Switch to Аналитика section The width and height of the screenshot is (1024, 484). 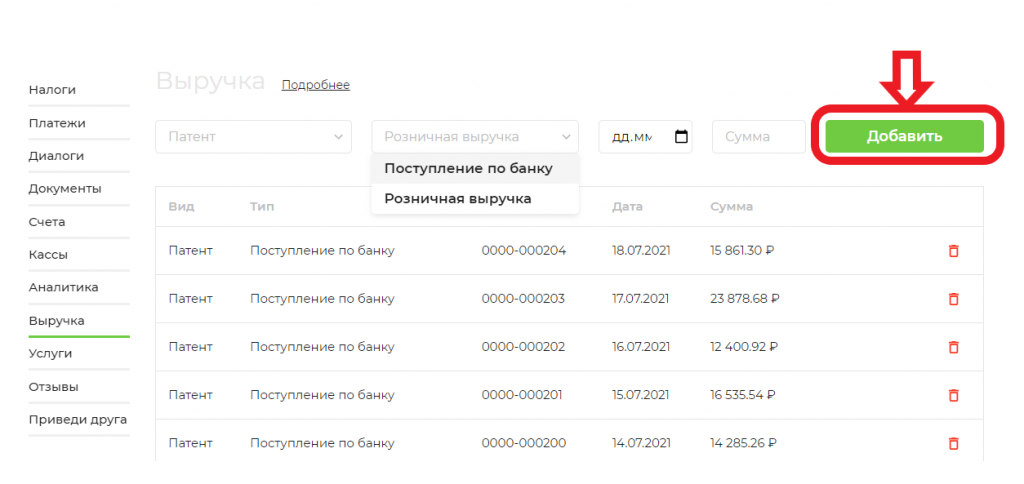[63, 287]
